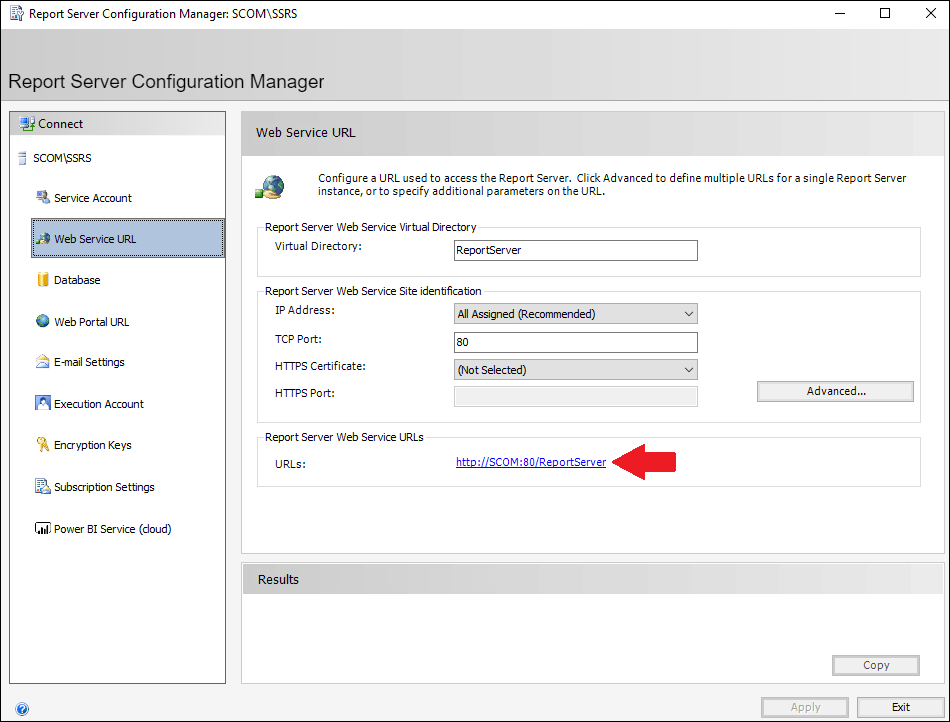The image size is (950, 722).
Task: Open the Web Portal URL page
Action: pos(91,322)
